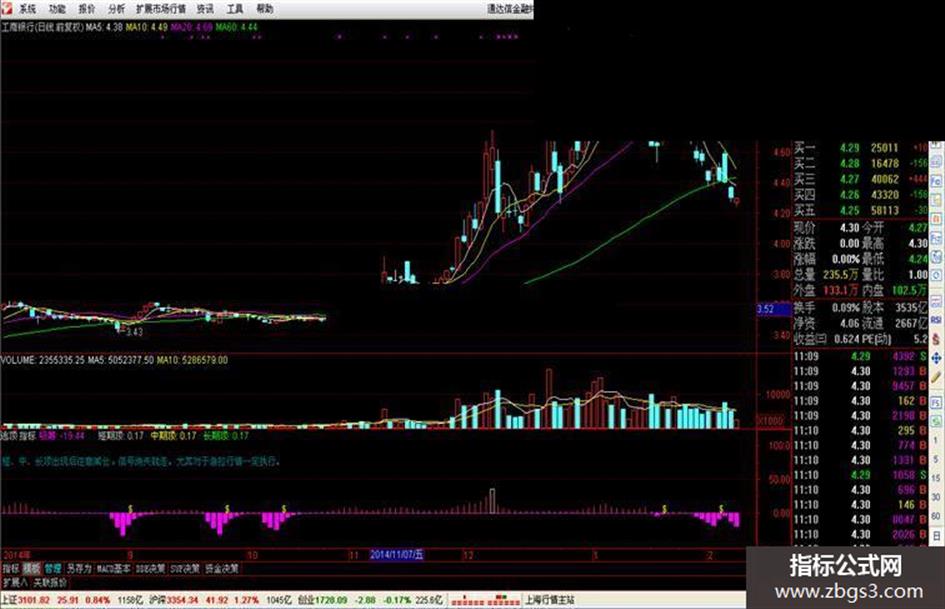Select the 指标 tab below chart
Image resolution: width=945 pixels, height=609 pixels.
click(11, 569)
